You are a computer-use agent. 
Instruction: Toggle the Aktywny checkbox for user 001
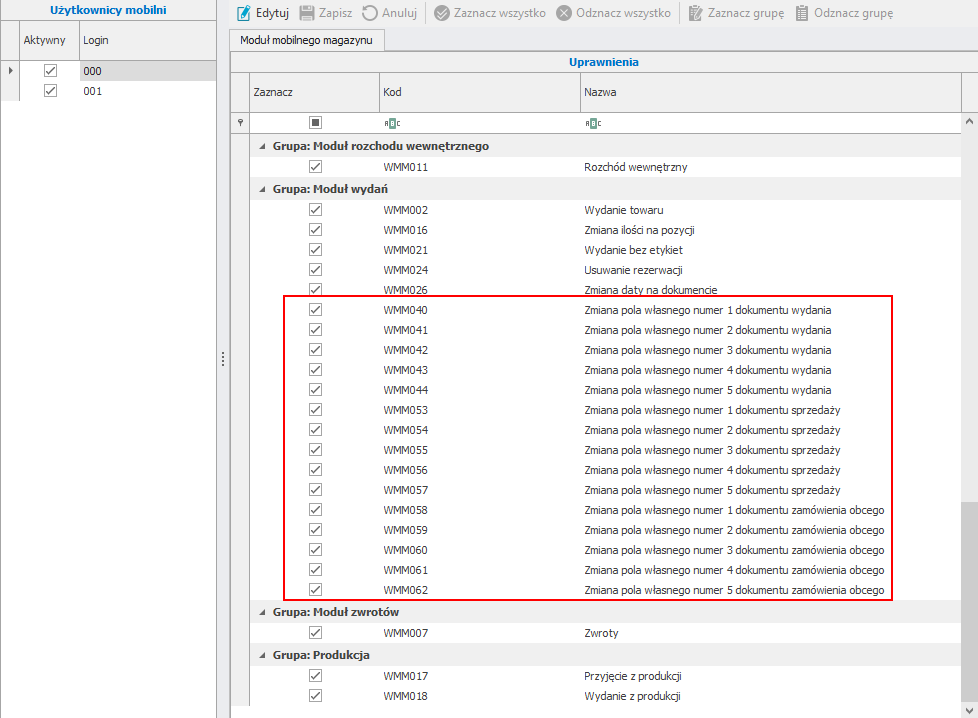(50, 91)
